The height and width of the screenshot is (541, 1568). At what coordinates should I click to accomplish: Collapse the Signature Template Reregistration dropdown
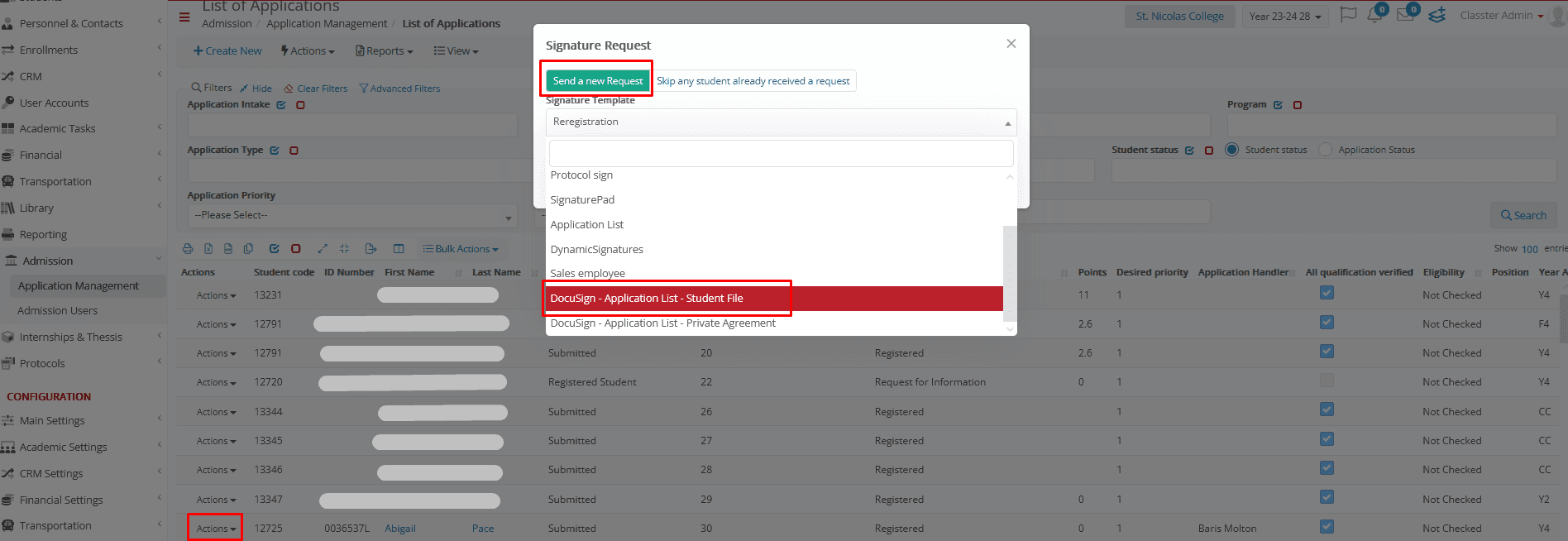coord(781,122)
